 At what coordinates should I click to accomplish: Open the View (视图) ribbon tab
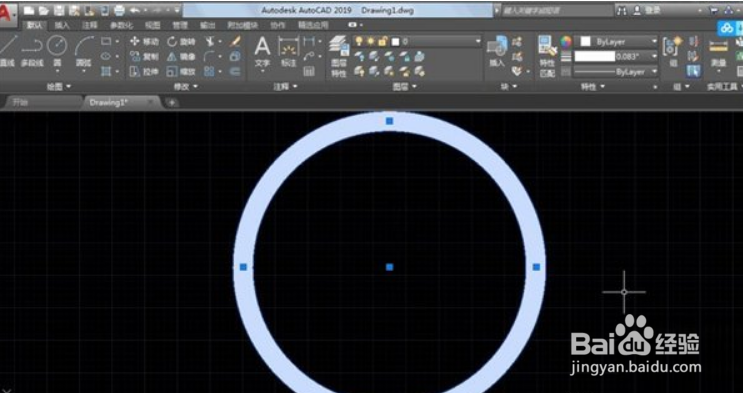[x=153, y=26]
